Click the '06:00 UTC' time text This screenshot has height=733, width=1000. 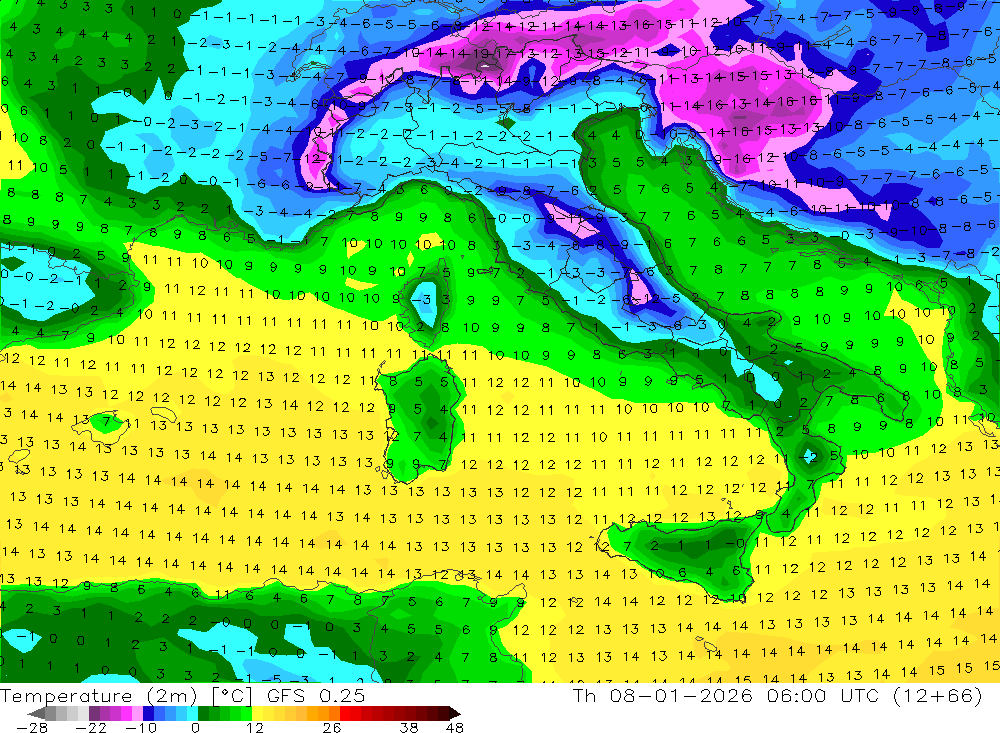click(825, 695)
